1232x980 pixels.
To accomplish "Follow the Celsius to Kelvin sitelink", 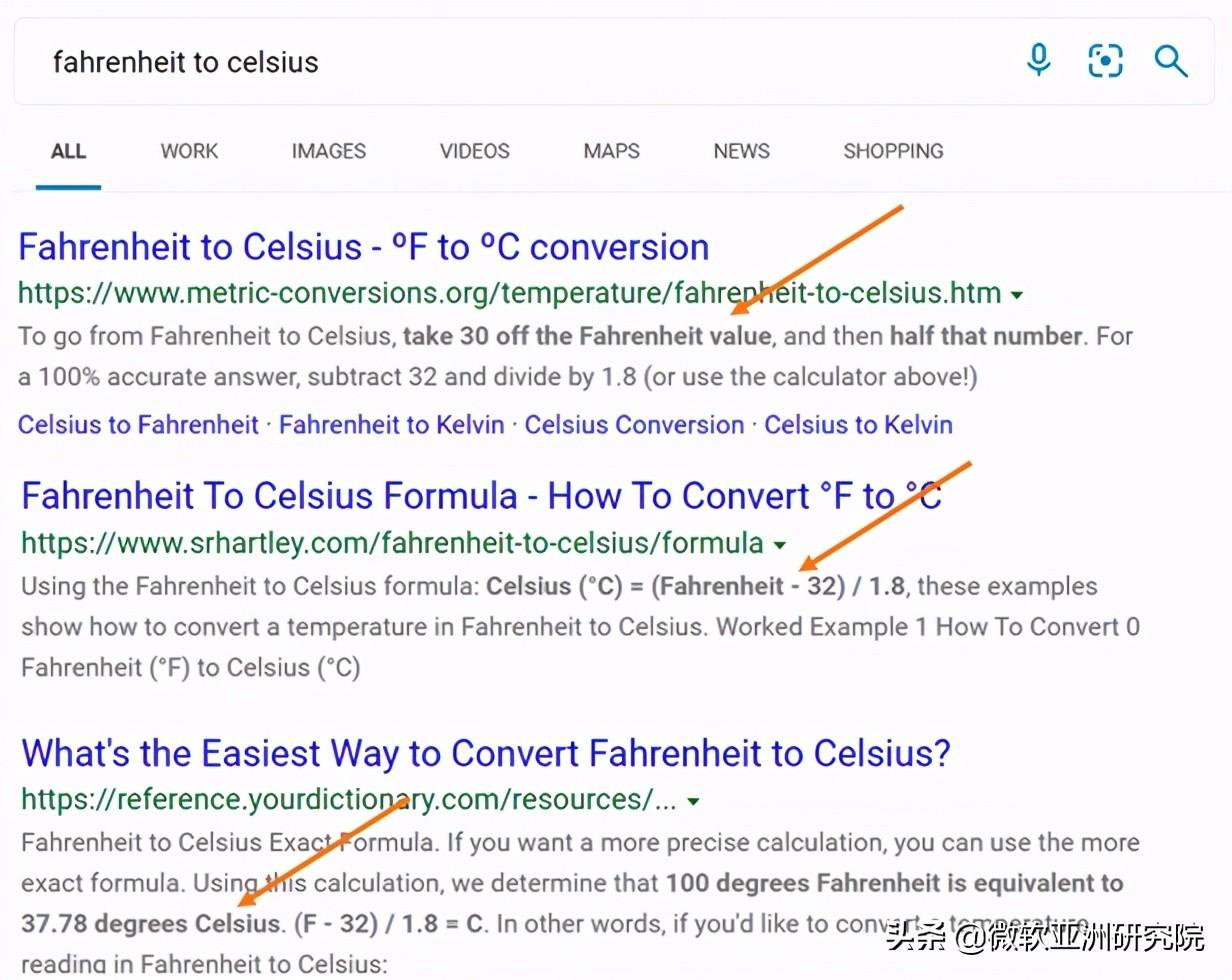I will point(859,424).
